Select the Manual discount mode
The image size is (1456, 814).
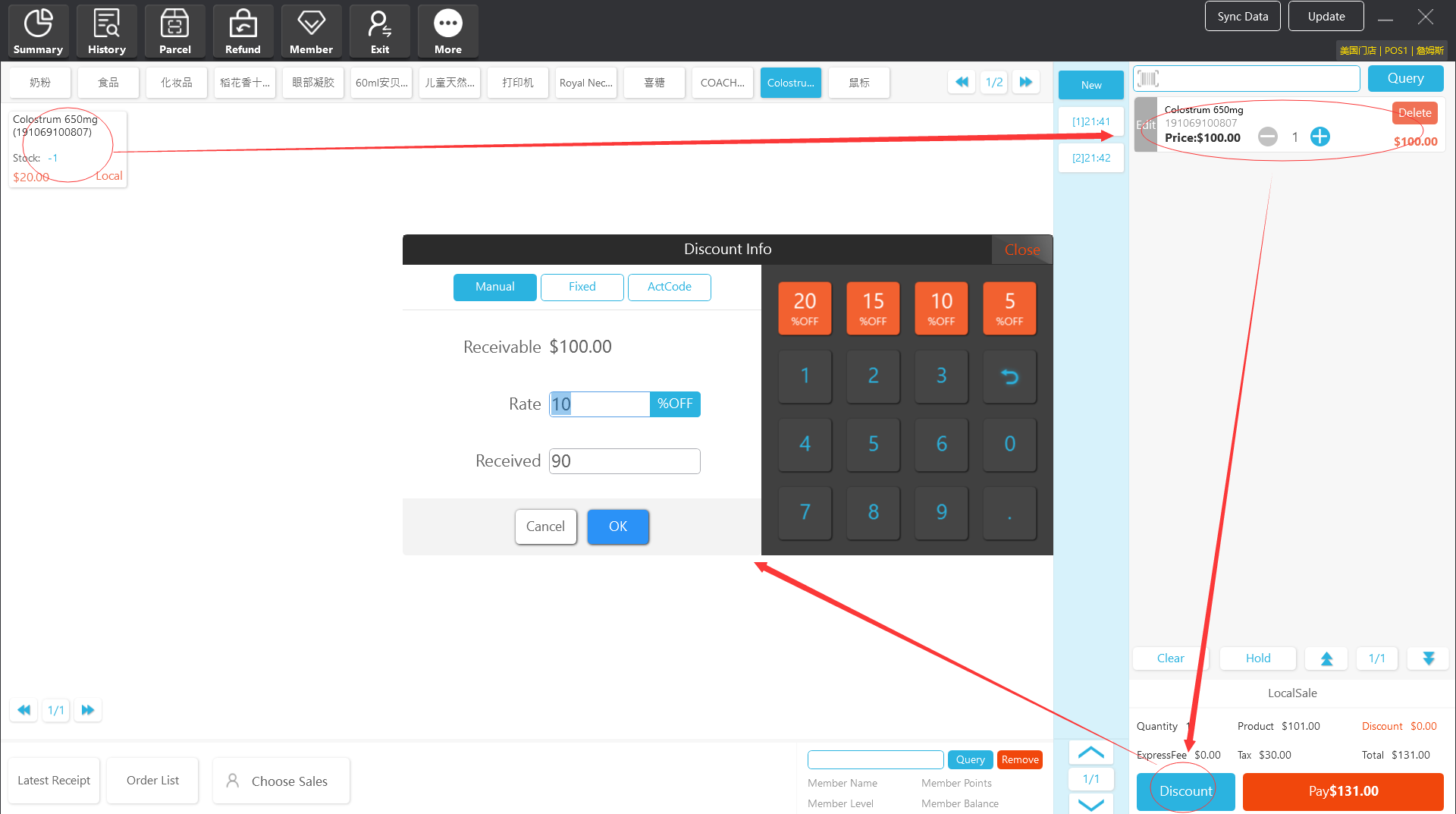pos(494,287)
